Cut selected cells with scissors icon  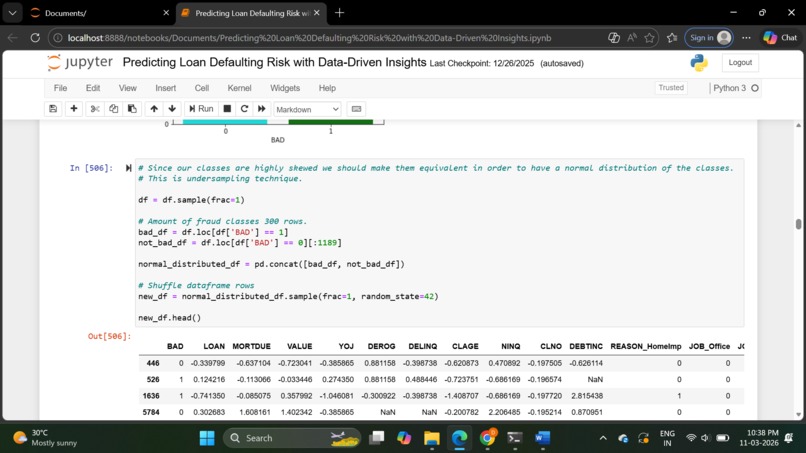click(x=95, y=109)
